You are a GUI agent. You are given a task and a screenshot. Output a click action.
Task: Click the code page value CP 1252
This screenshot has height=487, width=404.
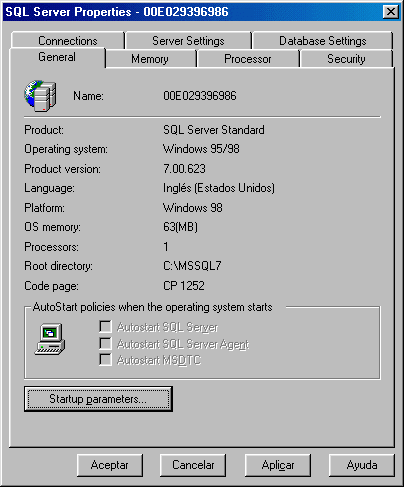184,286
